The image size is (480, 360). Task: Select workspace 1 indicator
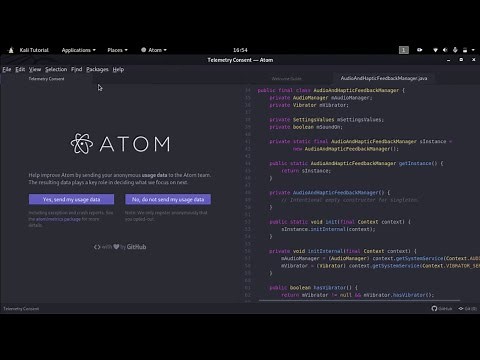[403, 50]
